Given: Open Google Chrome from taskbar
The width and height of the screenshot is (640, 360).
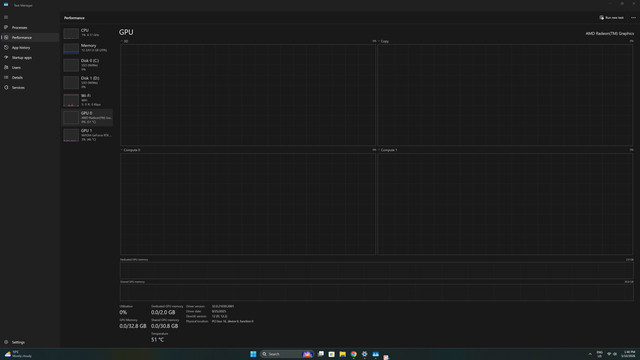Looking at the screenshot, I should (x=353, y=354).
